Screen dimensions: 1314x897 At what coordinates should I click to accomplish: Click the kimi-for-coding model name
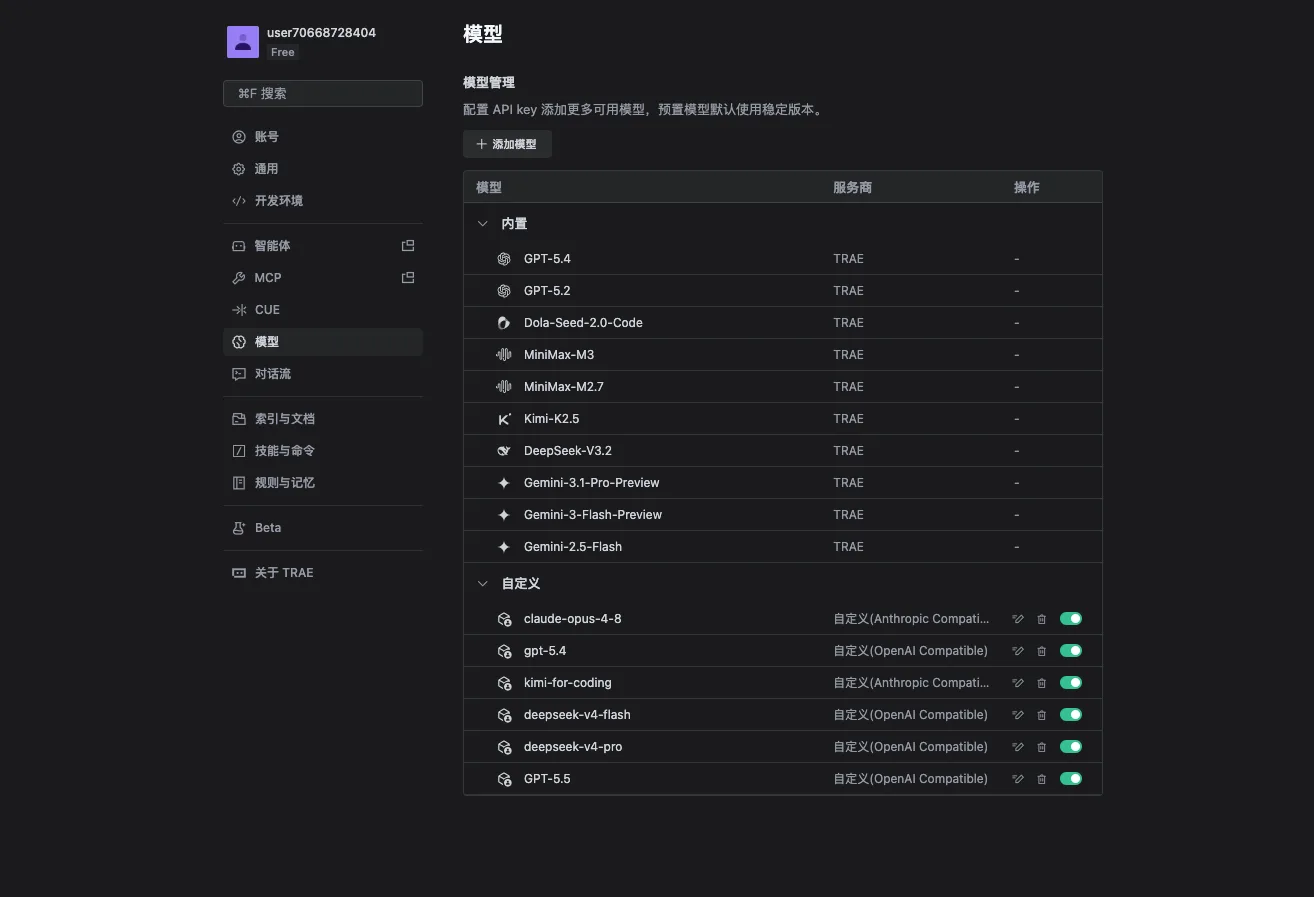568,683
